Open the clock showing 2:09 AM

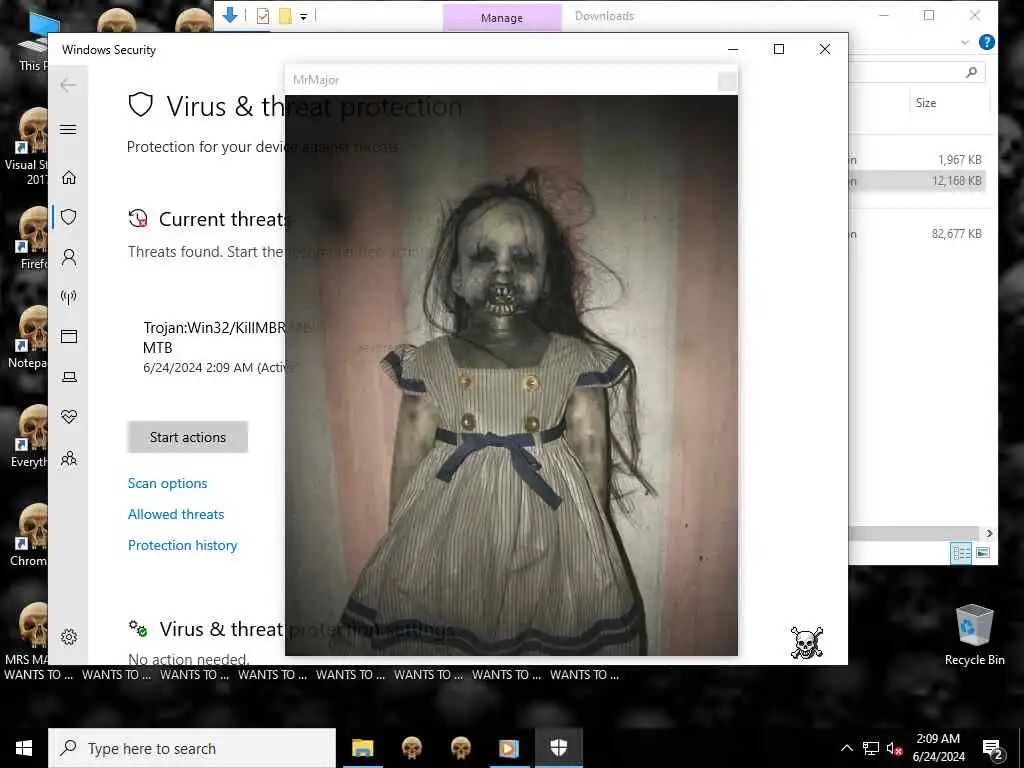[x=938, y=748]
